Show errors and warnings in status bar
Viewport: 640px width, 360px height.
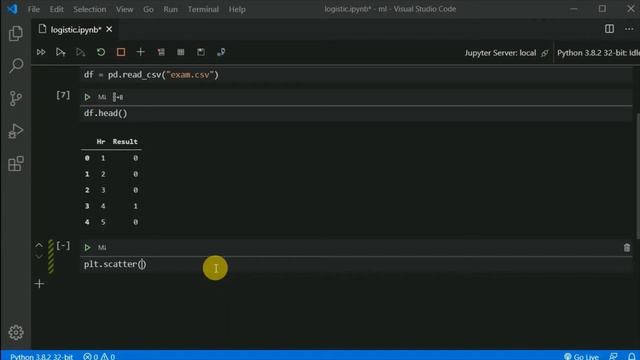pos(99,356)
